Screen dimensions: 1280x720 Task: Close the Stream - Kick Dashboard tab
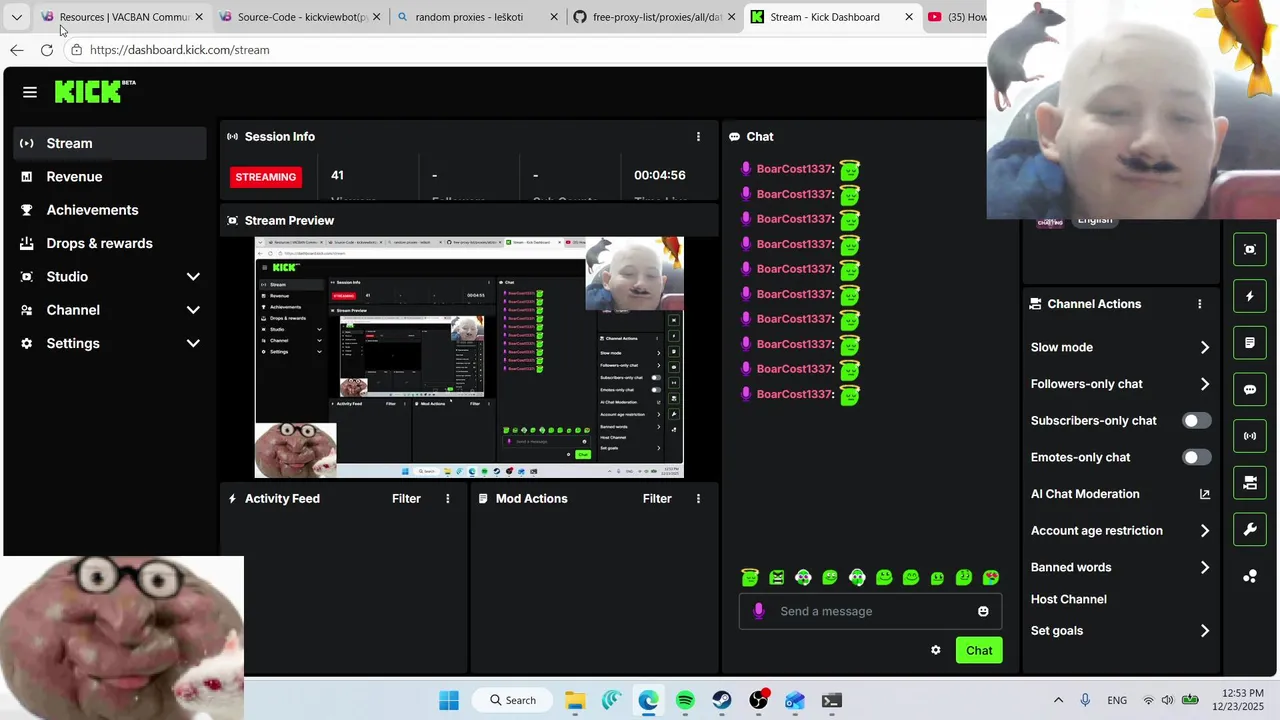(x=908, y=17)
